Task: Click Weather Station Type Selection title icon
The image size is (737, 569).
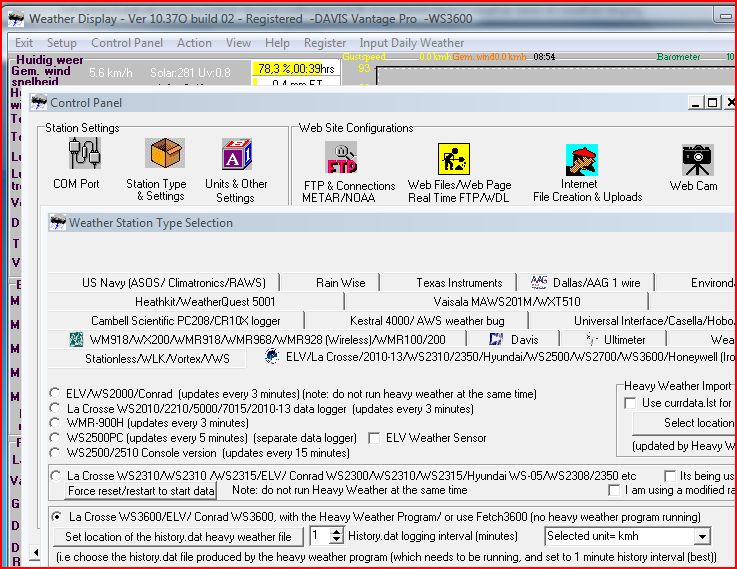Action: pos(58,222)
